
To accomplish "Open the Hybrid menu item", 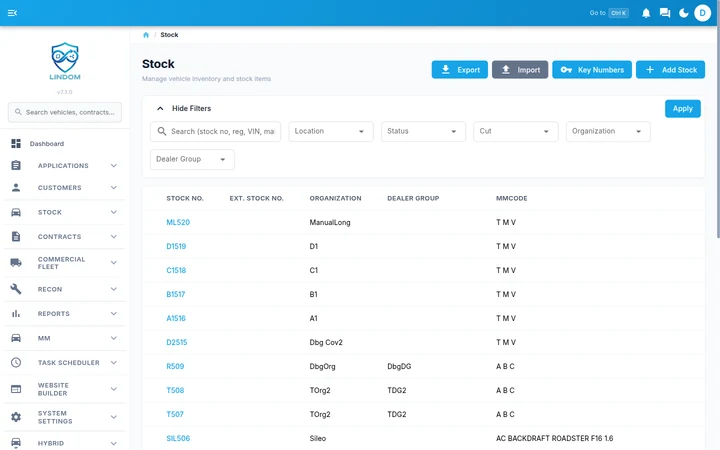I will (65, 443).
